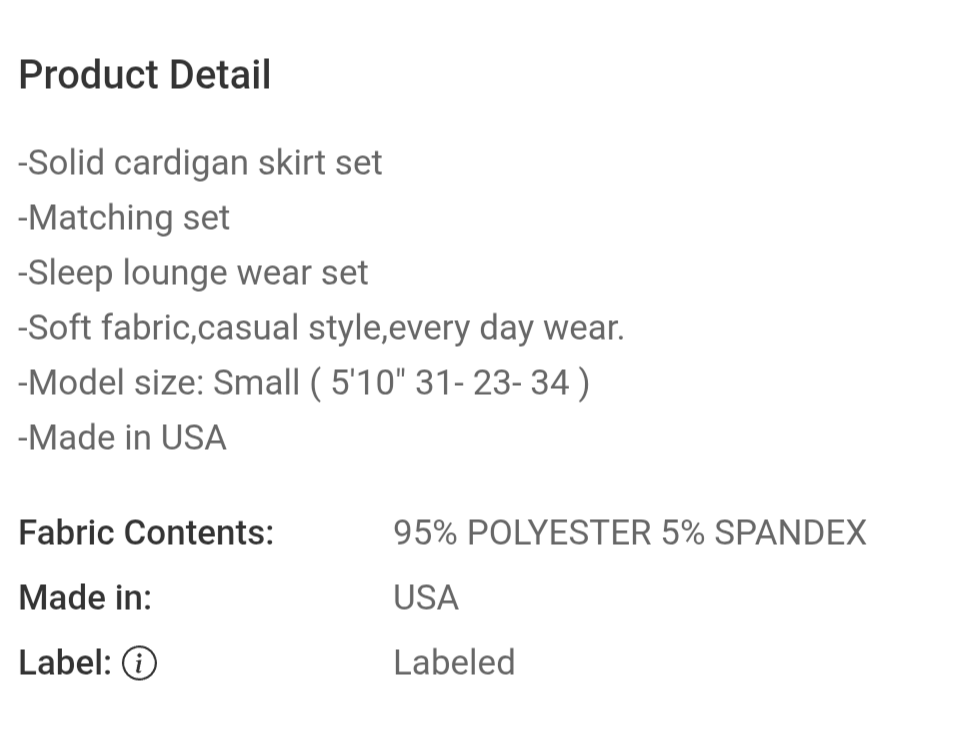
Task: Click the 95% POLYESTER 5% SPANDEX value
Action: [630, 533]
